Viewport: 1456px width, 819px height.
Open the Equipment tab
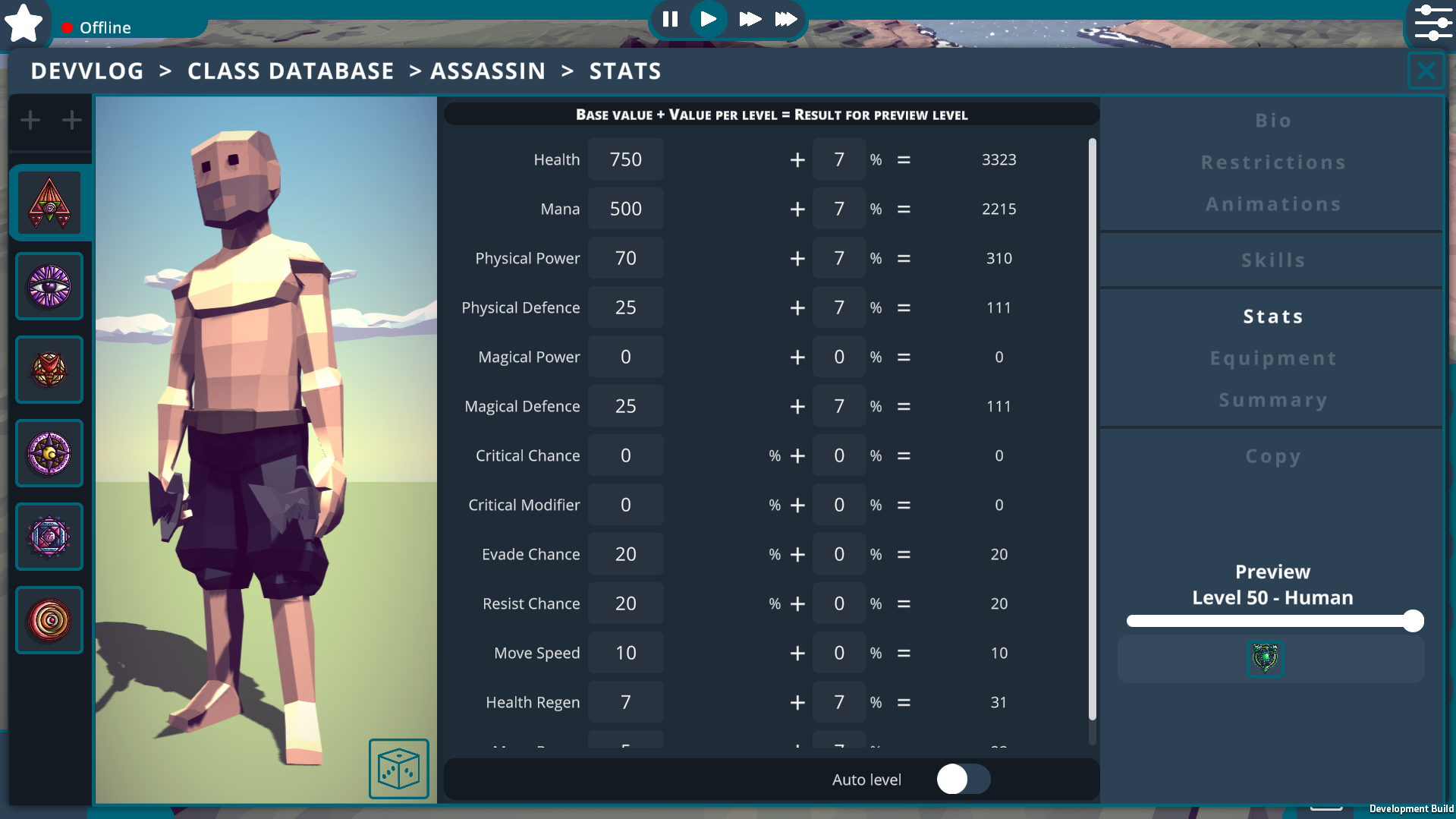(x=1273, y=358)
